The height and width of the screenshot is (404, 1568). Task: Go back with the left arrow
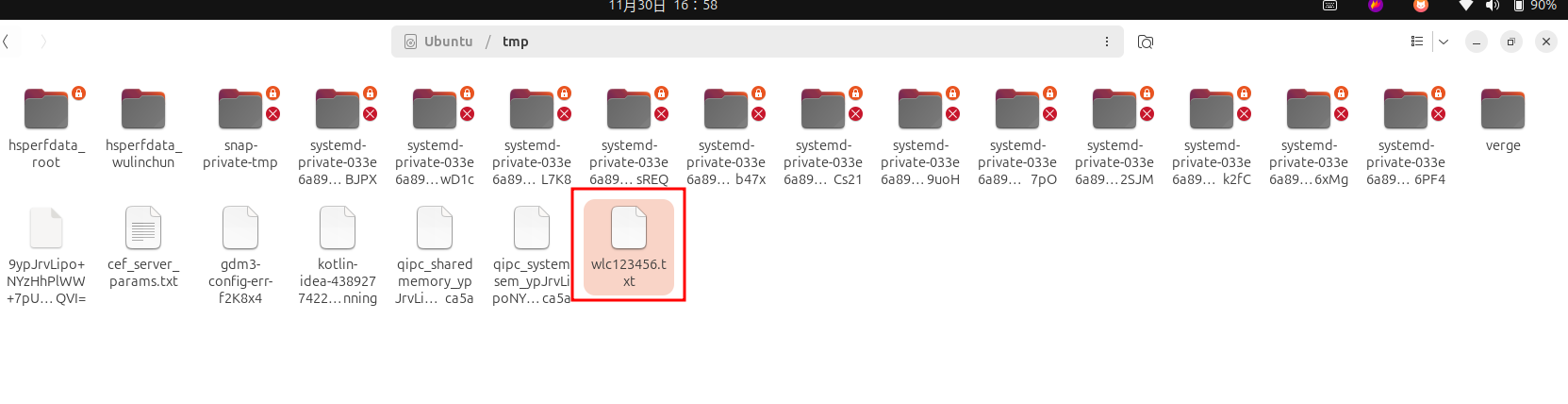point(6,42)
